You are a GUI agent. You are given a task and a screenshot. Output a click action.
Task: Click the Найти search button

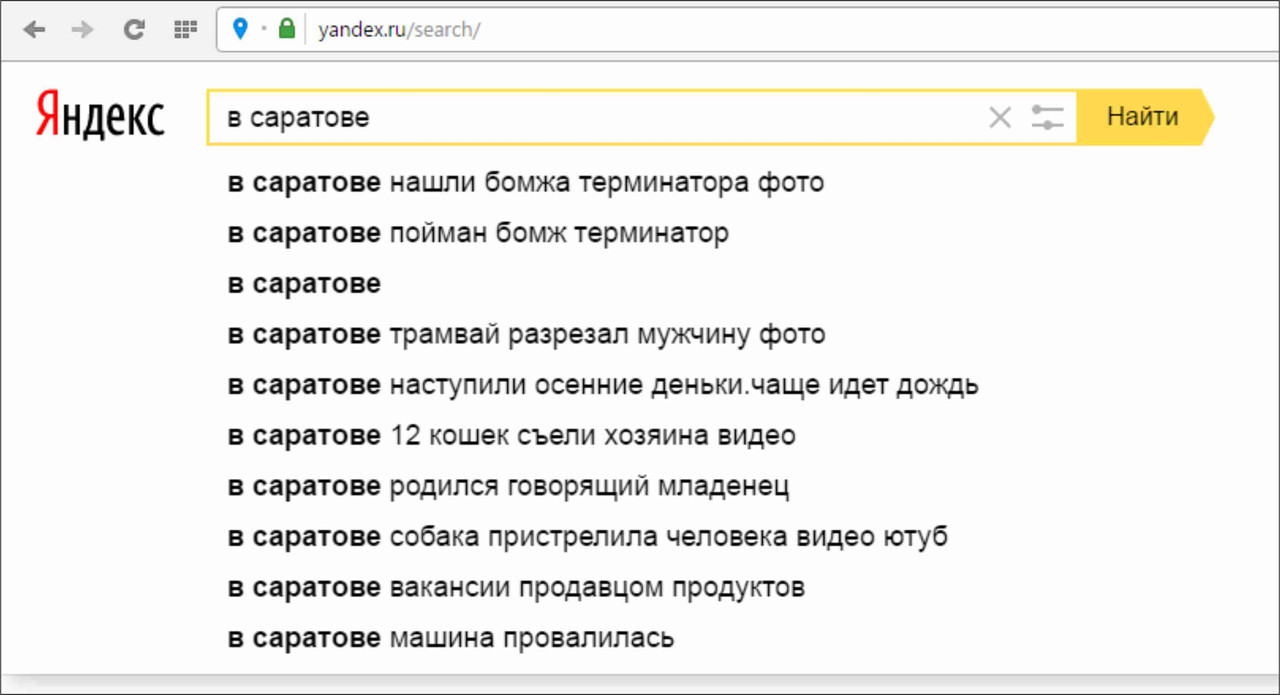click(1143, 117)
